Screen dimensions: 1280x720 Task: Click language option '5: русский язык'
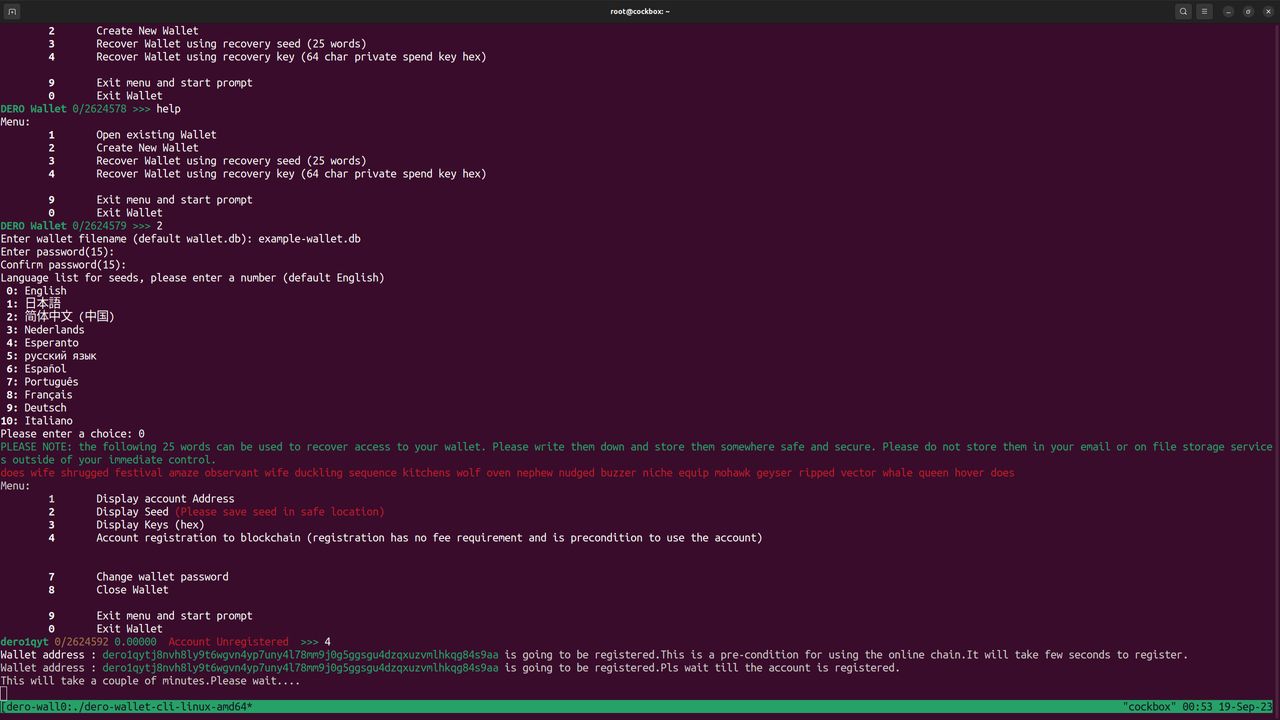coord(51,355)
